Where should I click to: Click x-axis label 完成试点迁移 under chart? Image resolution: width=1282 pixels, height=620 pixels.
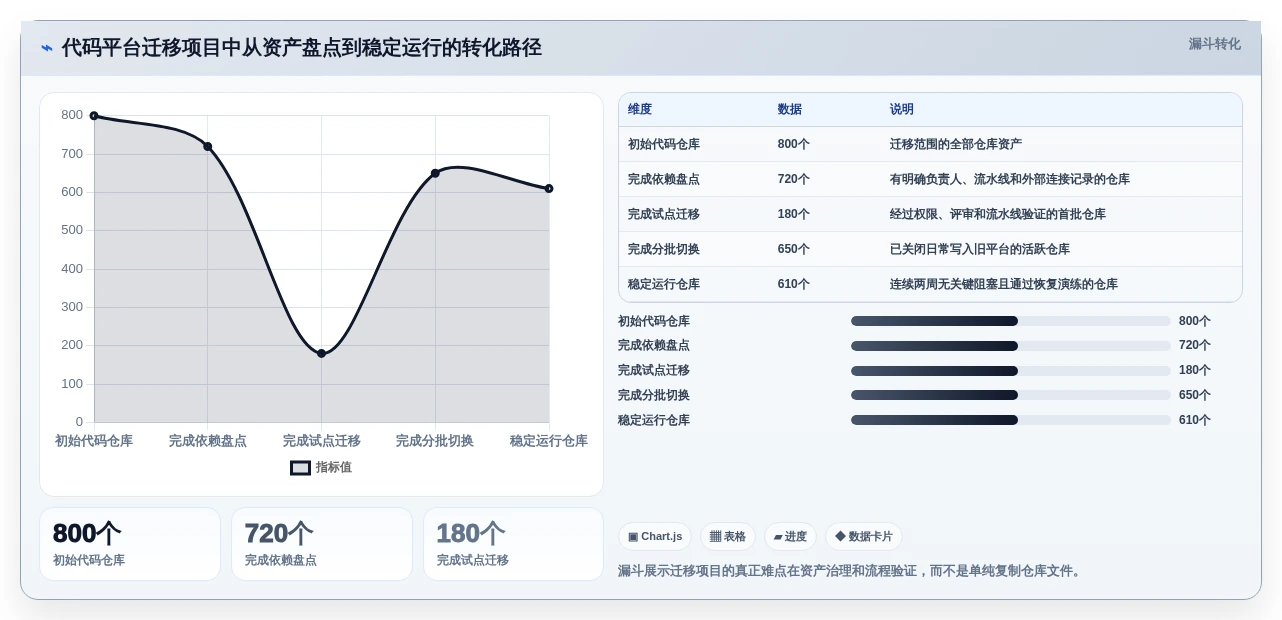pyautogui.click(x=321, y=441)
